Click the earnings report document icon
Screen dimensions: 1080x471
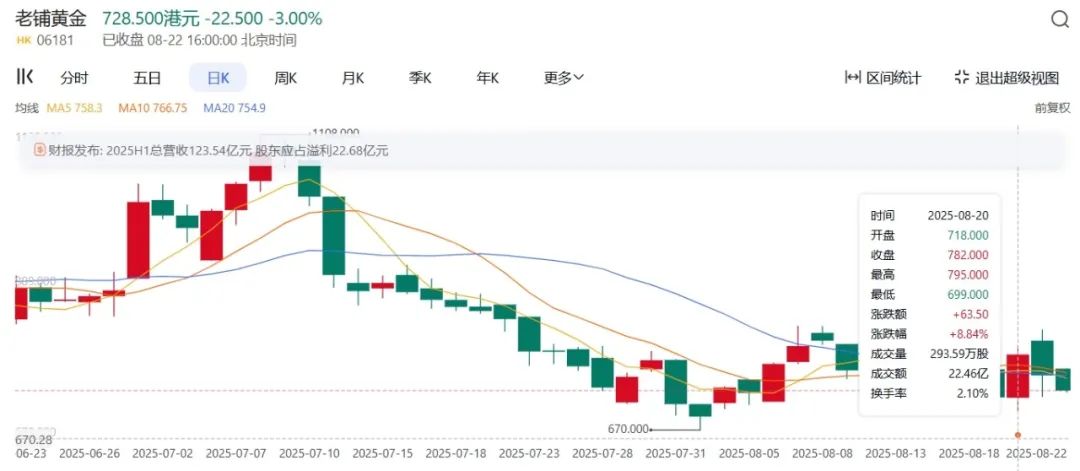(x=41, y=150)
